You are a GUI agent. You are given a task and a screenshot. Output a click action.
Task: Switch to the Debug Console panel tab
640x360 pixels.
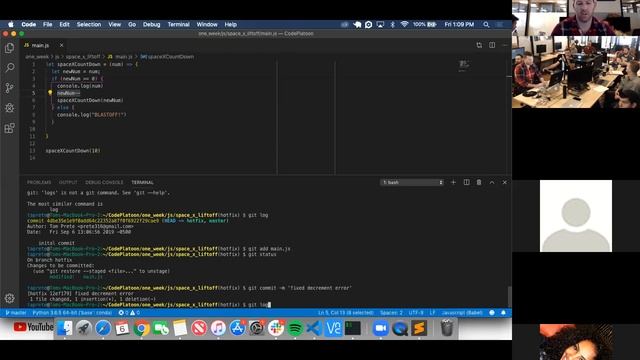click(104, 182)
